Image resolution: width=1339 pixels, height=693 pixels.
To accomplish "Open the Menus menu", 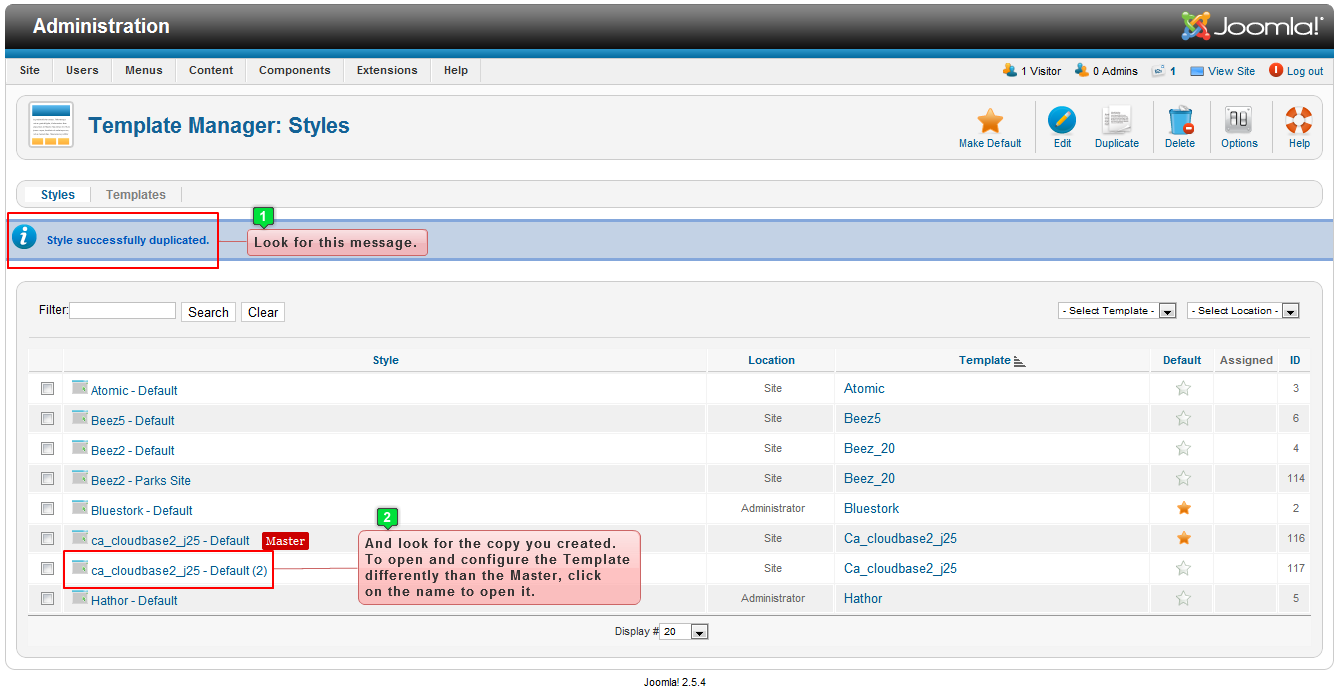I will click(x=144, y=70).
